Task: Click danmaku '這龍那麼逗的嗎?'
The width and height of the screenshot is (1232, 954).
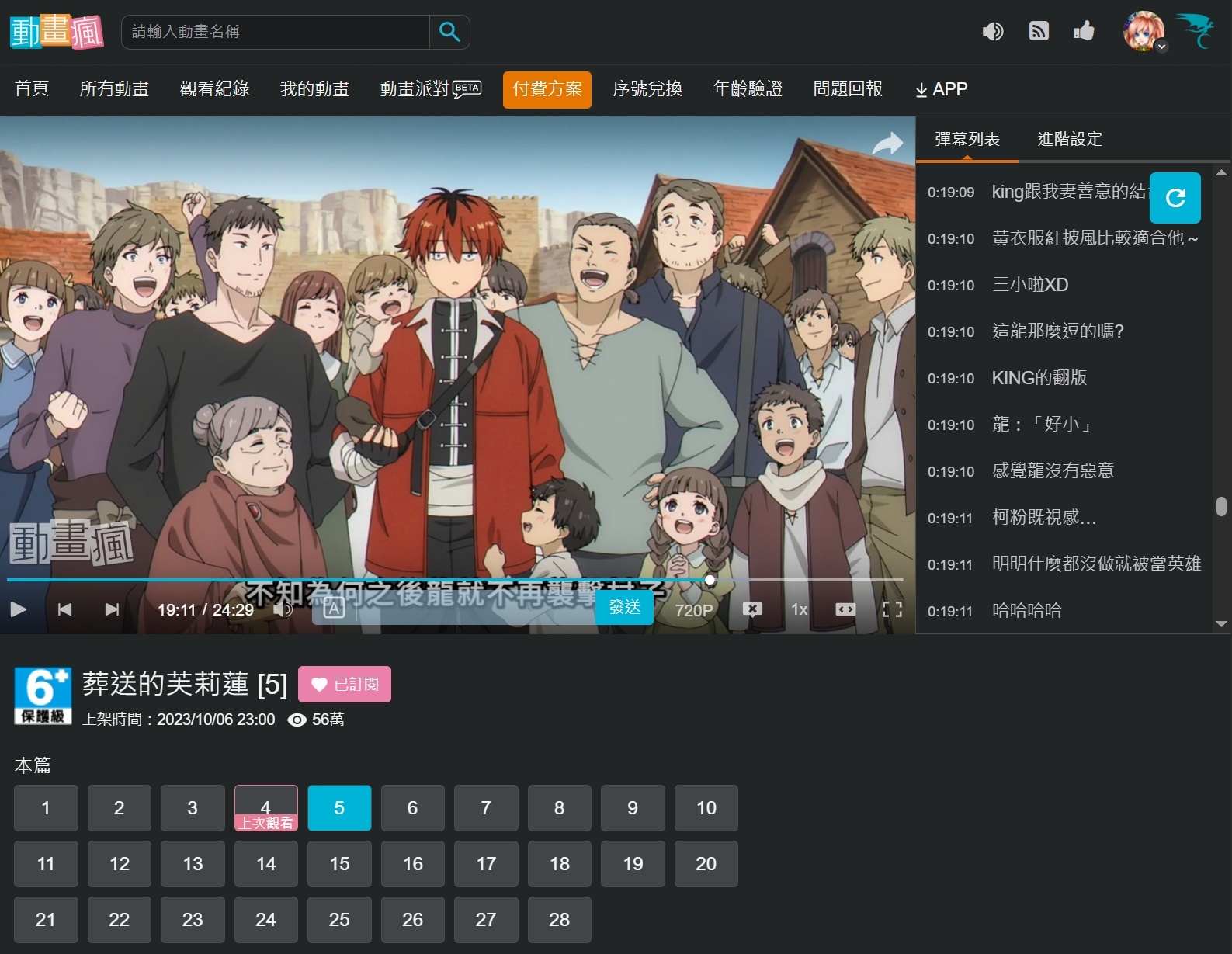Action: [1057, 331]
